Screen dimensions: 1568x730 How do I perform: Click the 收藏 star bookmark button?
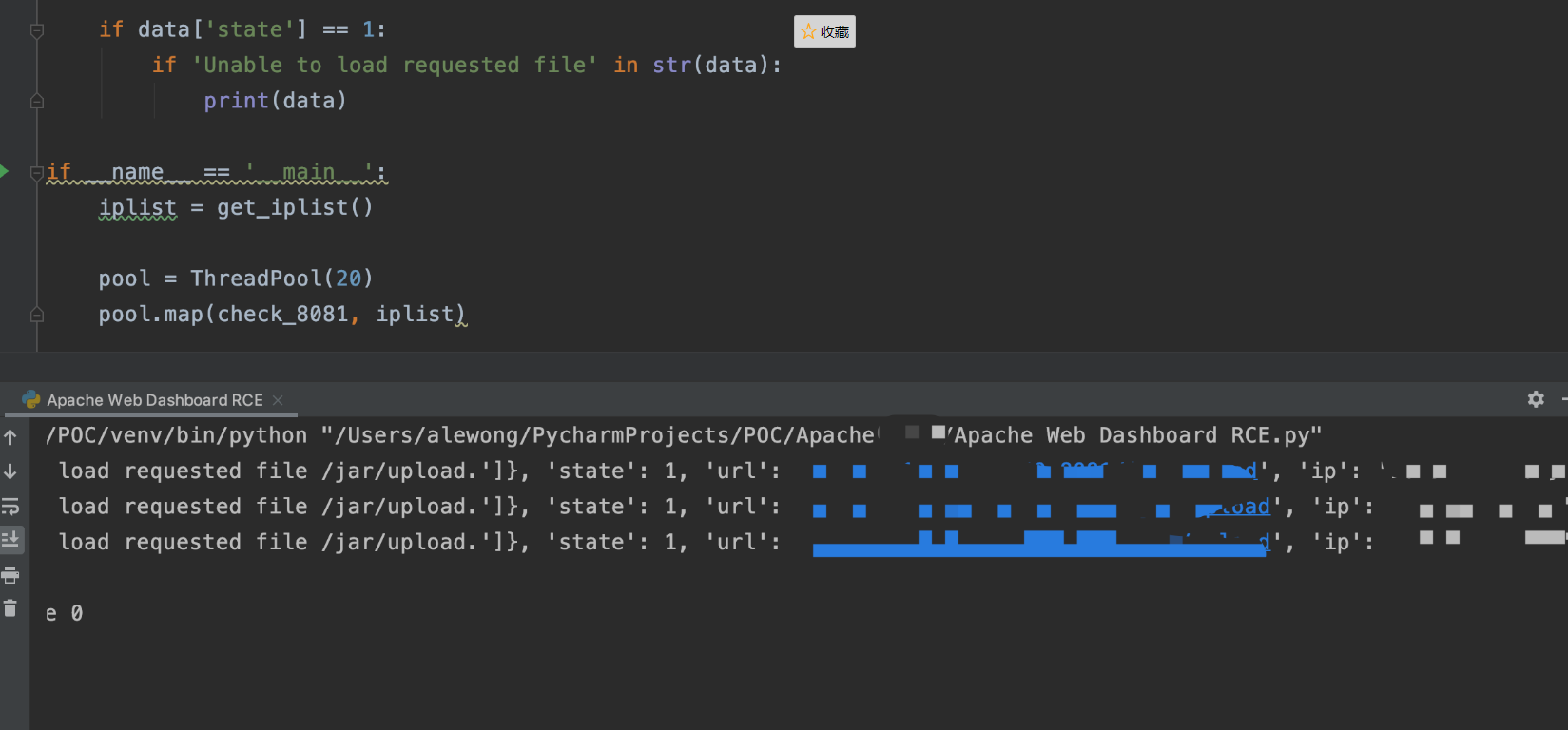pyautogui.click(x=824, y=31)
